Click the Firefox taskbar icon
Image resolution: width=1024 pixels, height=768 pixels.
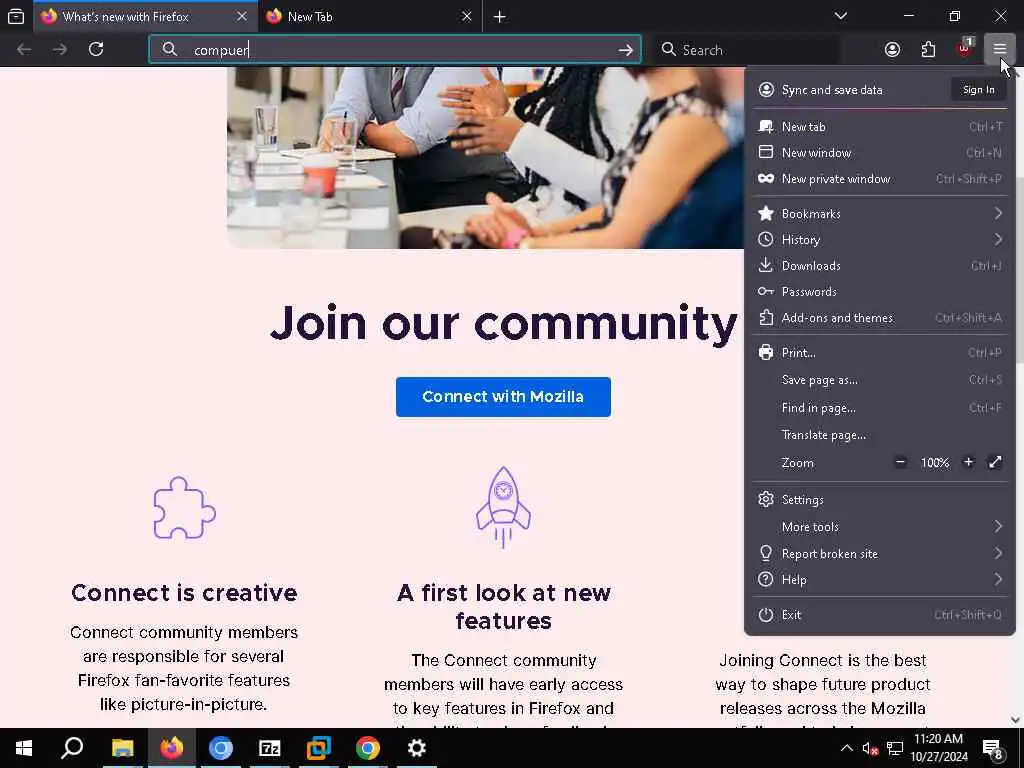[x=172, y=748]
